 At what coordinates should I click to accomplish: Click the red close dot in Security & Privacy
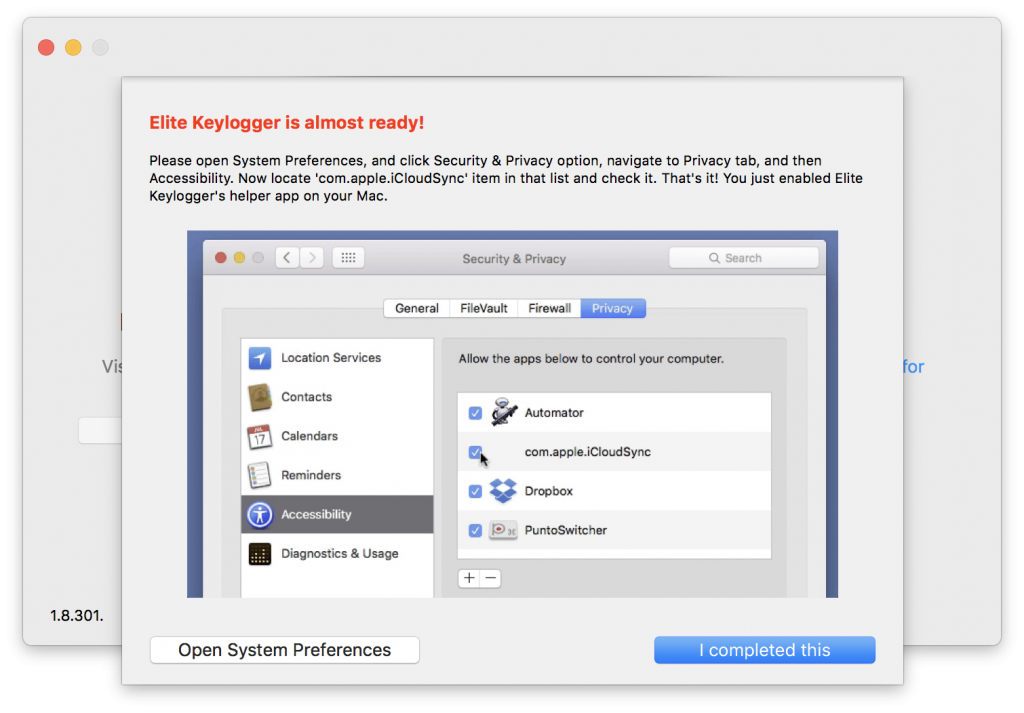point(221,258)
